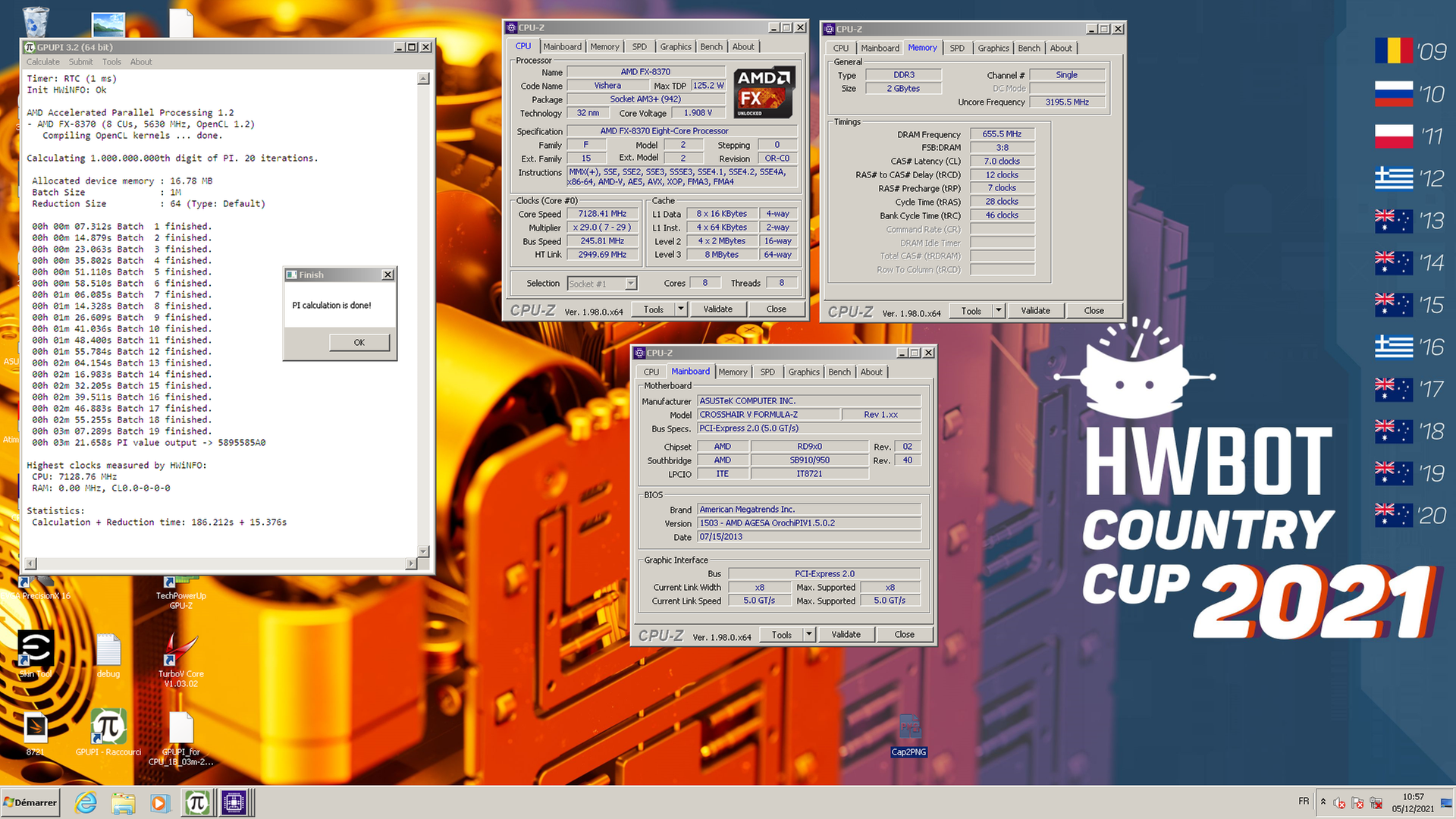This screenshot has height=819, width=1456.
Task: Click the CROSSHAIR V FORMULA-Z model field
Action: [769, 414]
